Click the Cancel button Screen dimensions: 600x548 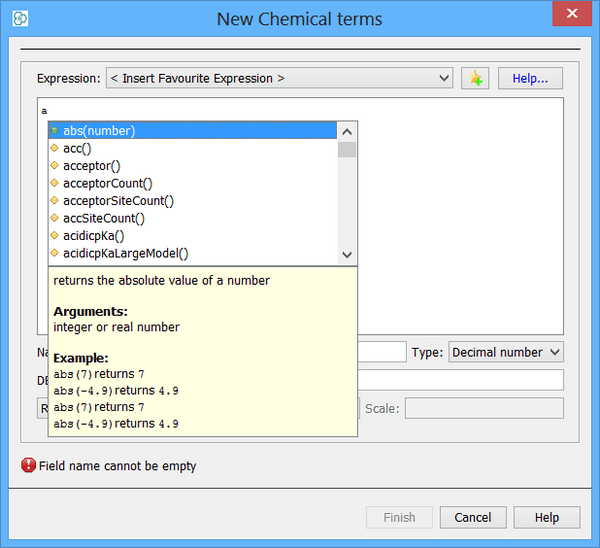pyautogui.click(x=472, y=518)
